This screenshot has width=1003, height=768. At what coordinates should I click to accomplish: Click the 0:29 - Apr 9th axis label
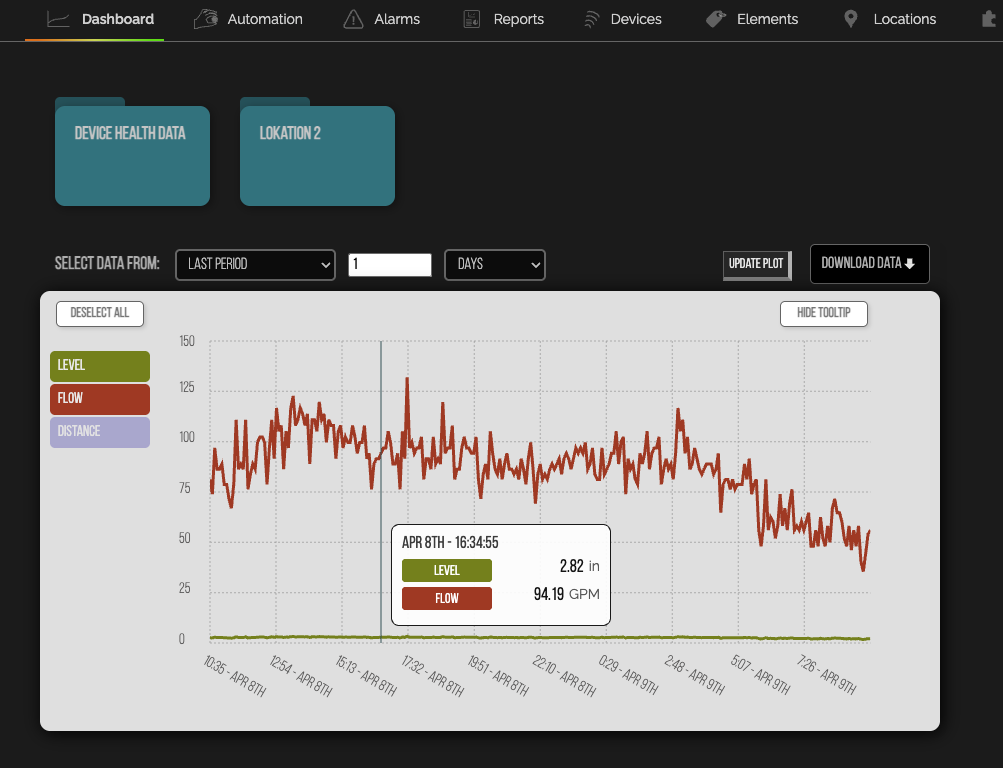point(628,674)
